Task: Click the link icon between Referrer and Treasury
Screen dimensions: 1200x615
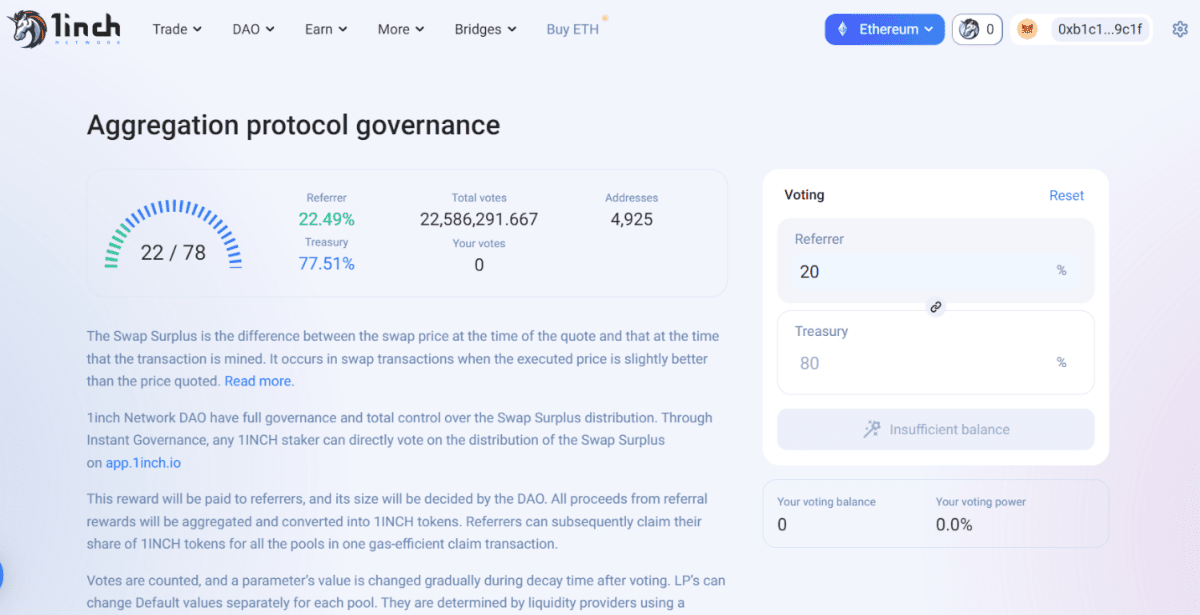Action: (x=936, y=307)
